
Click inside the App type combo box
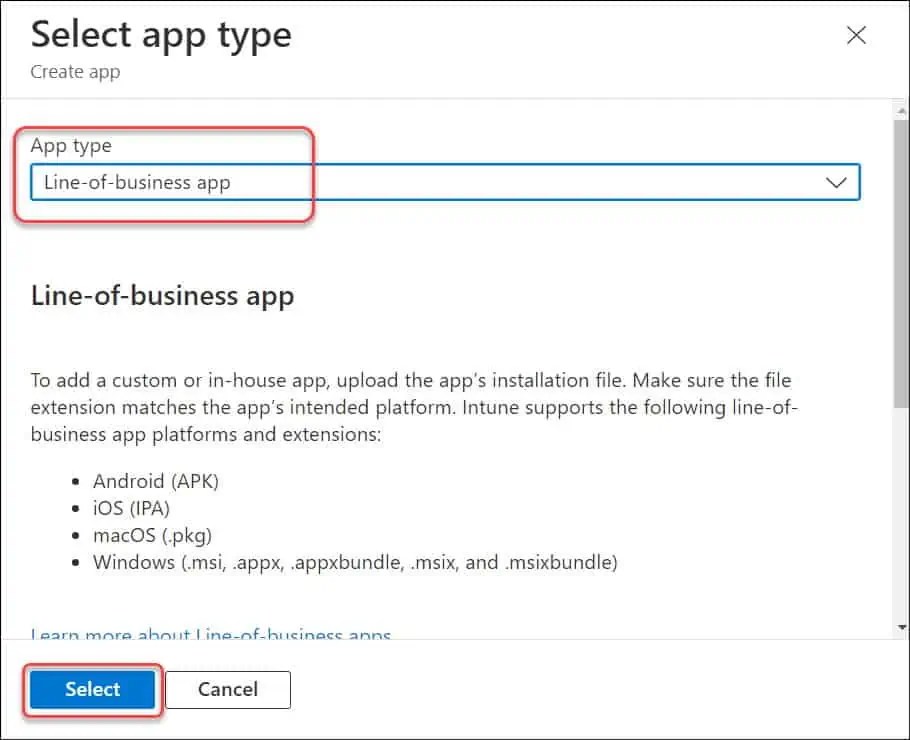point(300,182)
